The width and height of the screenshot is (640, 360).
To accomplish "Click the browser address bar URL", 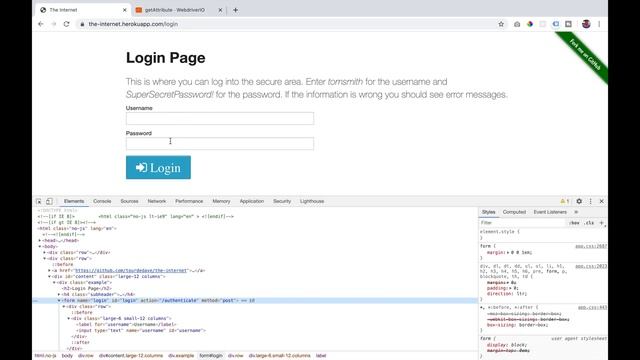I will click(133, 24).
